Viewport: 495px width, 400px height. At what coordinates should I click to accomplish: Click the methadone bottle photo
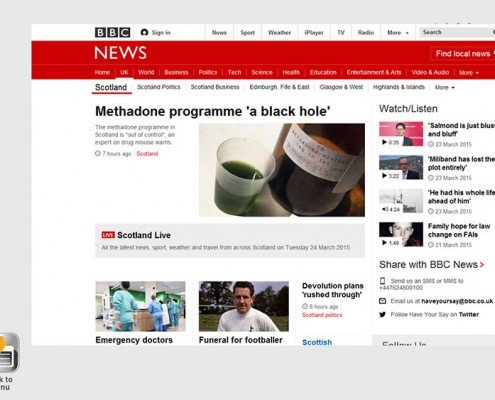(282, 170)
